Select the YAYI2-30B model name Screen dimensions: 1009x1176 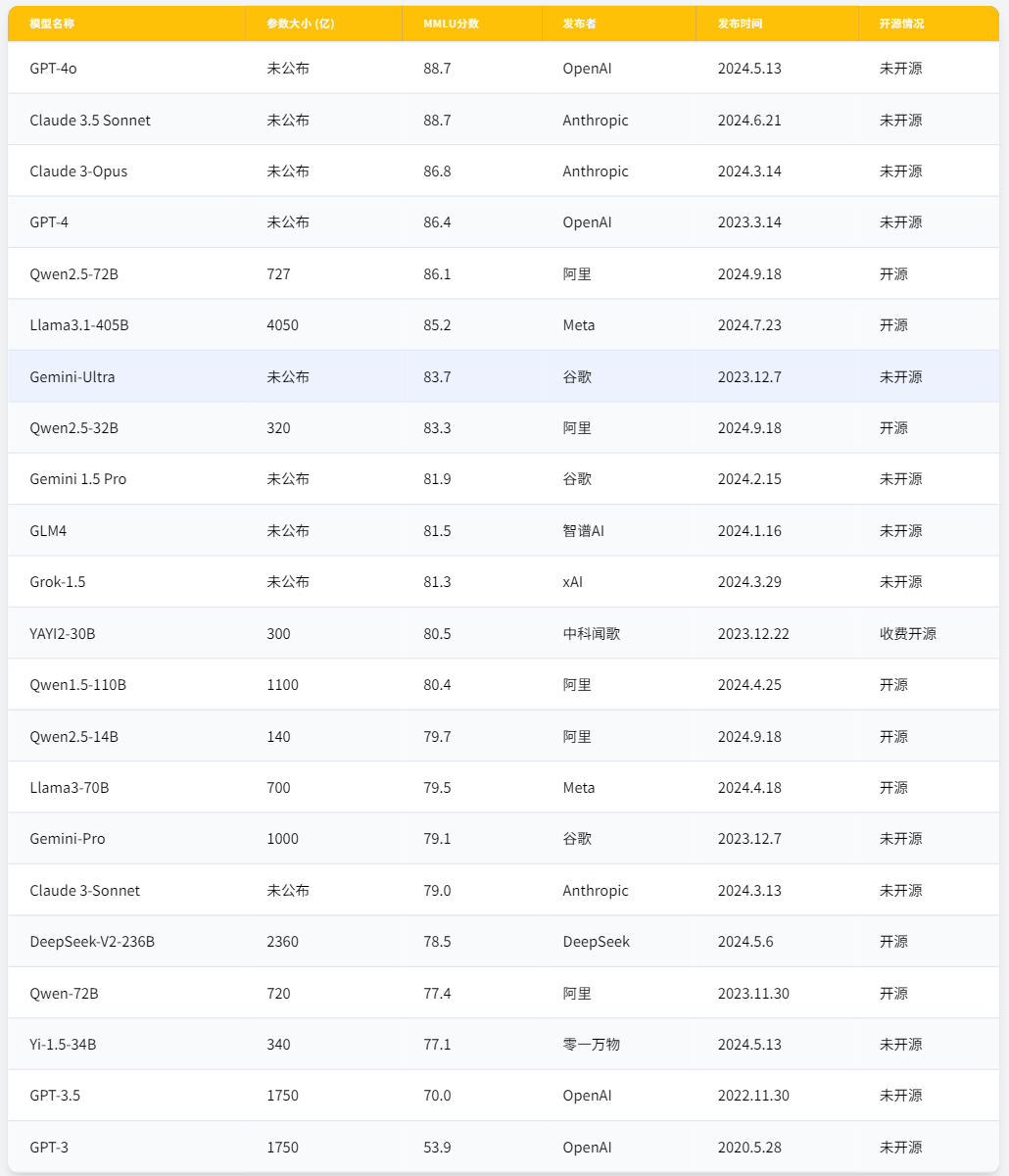tap(63, 634)
